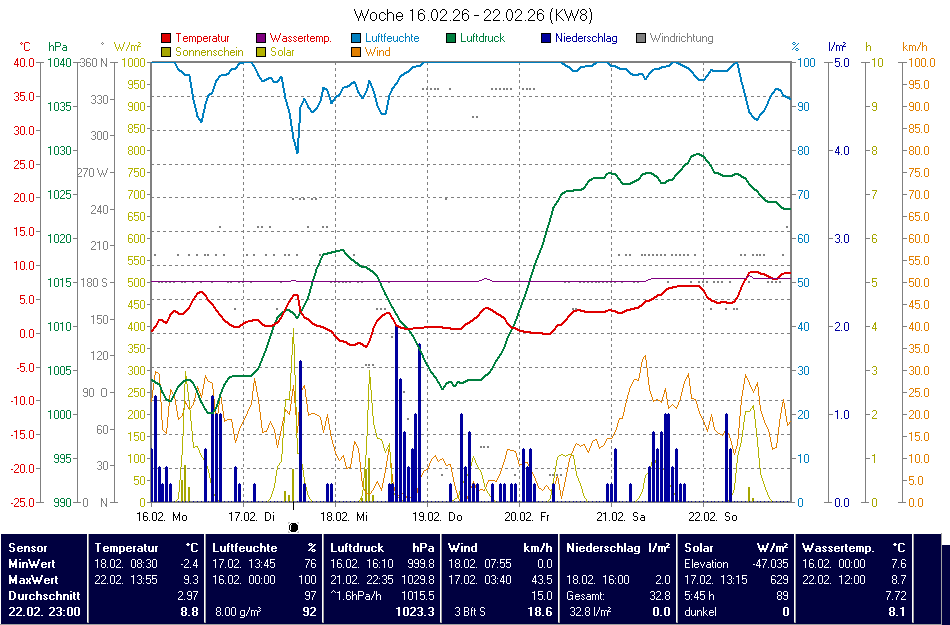The height and width of the screenshot is (625, 950).
Task: Click the Wassertemp. °C table header
Action: 853,548
